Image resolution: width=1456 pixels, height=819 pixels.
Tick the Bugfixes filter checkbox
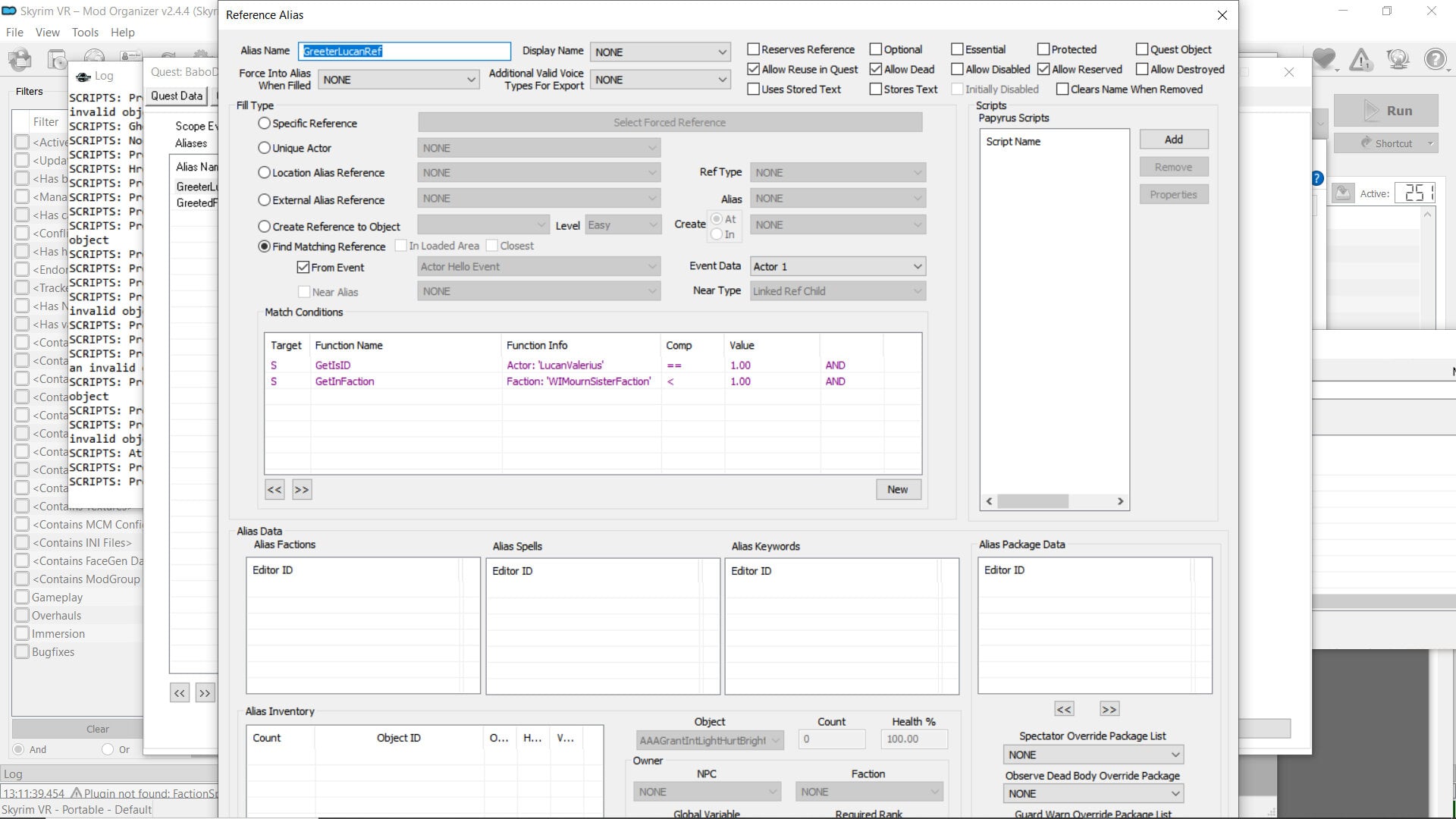click(22, 652)
